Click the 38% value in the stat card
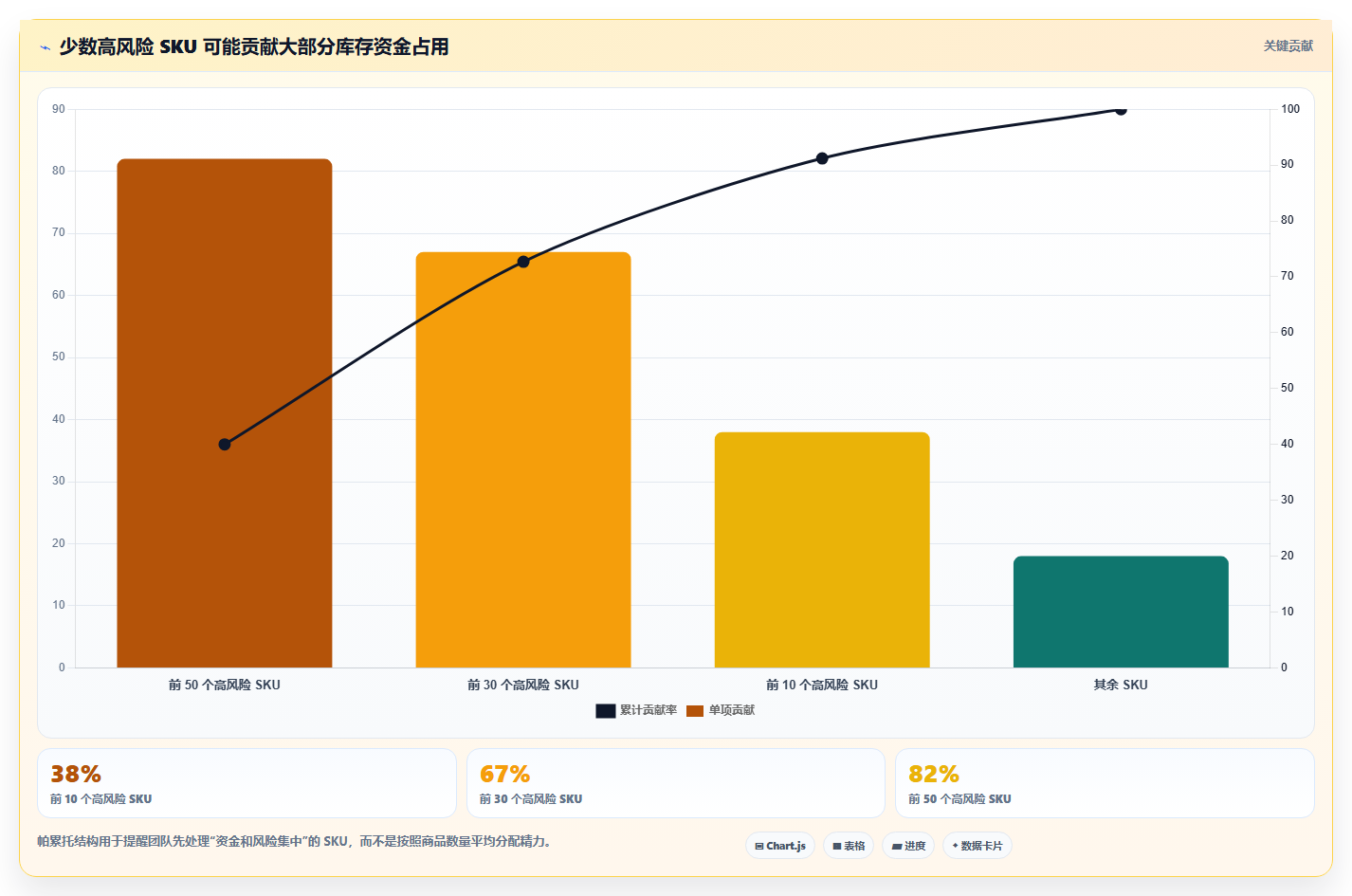 pos(76,775)
